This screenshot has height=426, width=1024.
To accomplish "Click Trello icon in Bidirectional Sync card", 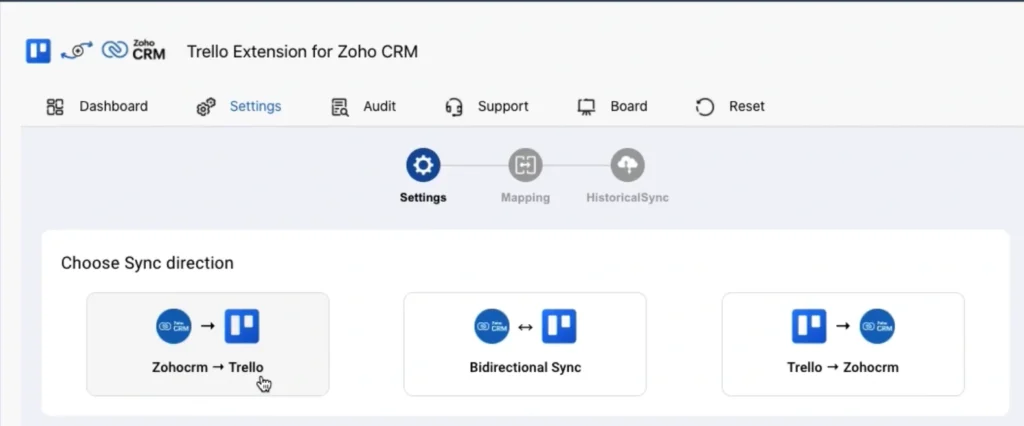I will [559, 326].
